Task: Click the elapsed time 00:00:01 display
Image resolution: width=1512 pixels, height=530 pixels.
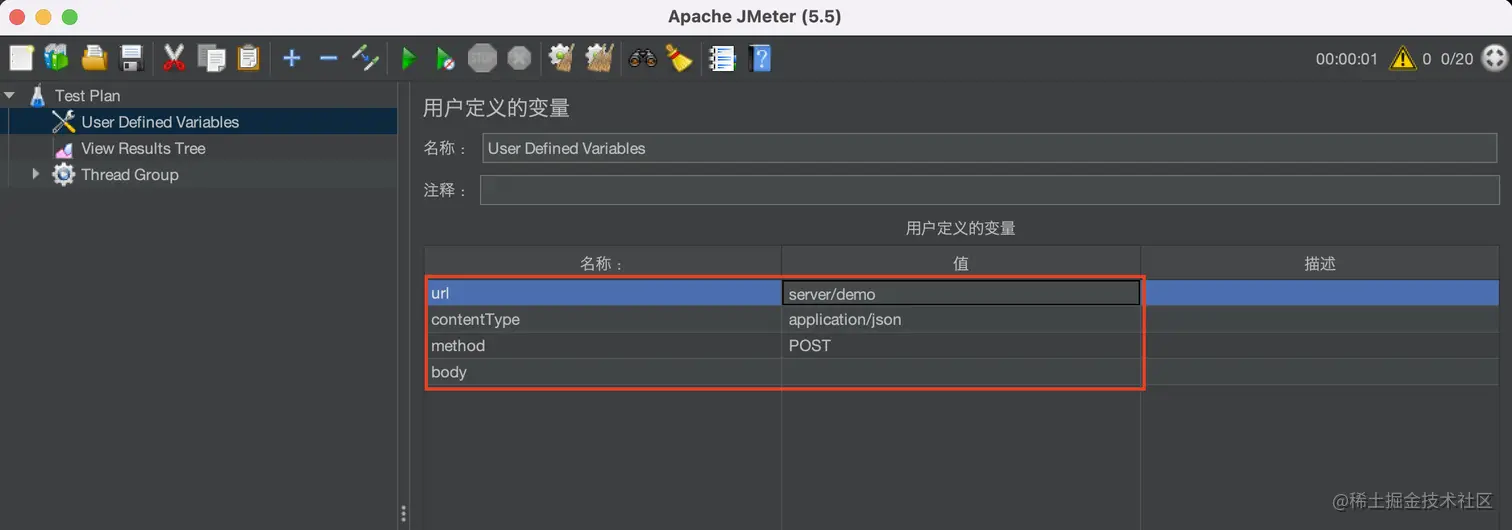Action: point(1346,59)
